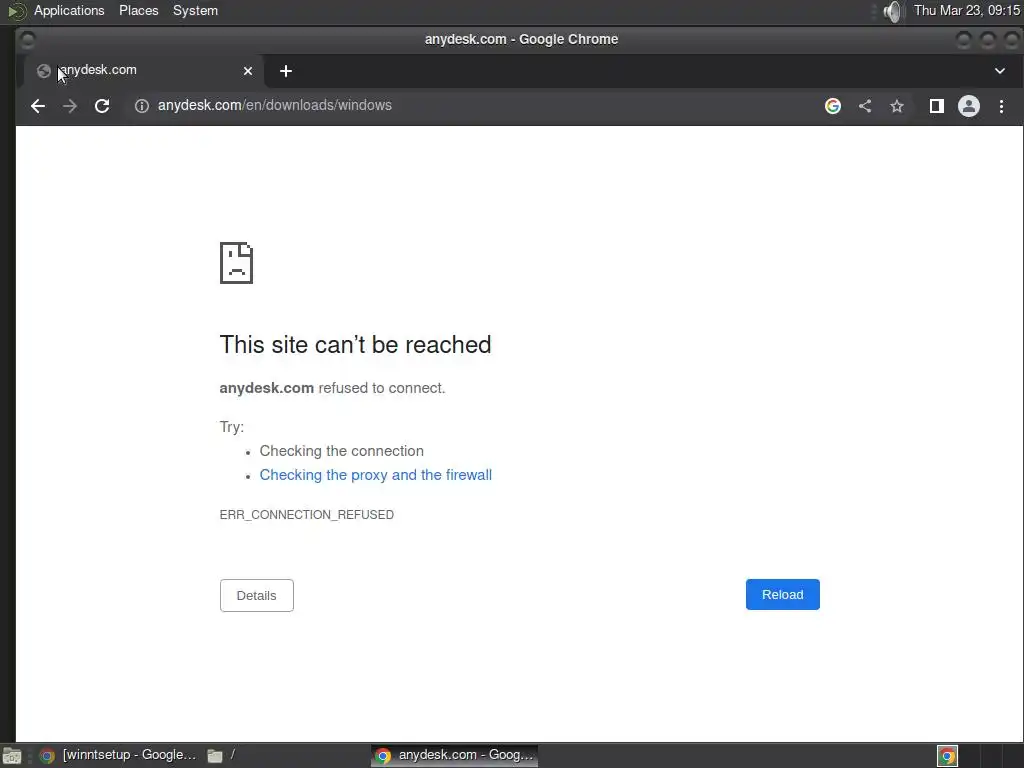Click ERR_CONNECTION_REFUSED error code text
1024x768 pixels.
point(306,515)
